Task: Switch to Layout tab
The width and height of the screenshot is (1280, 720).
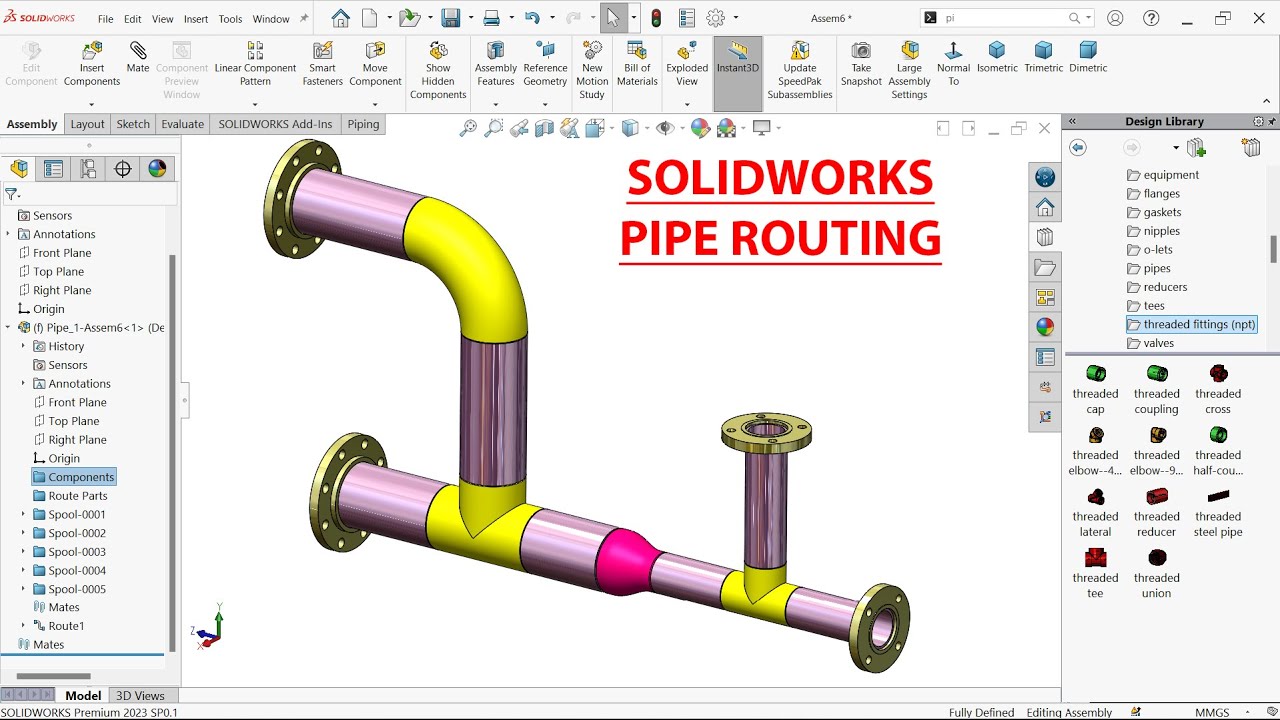Action: pos(87,124)
